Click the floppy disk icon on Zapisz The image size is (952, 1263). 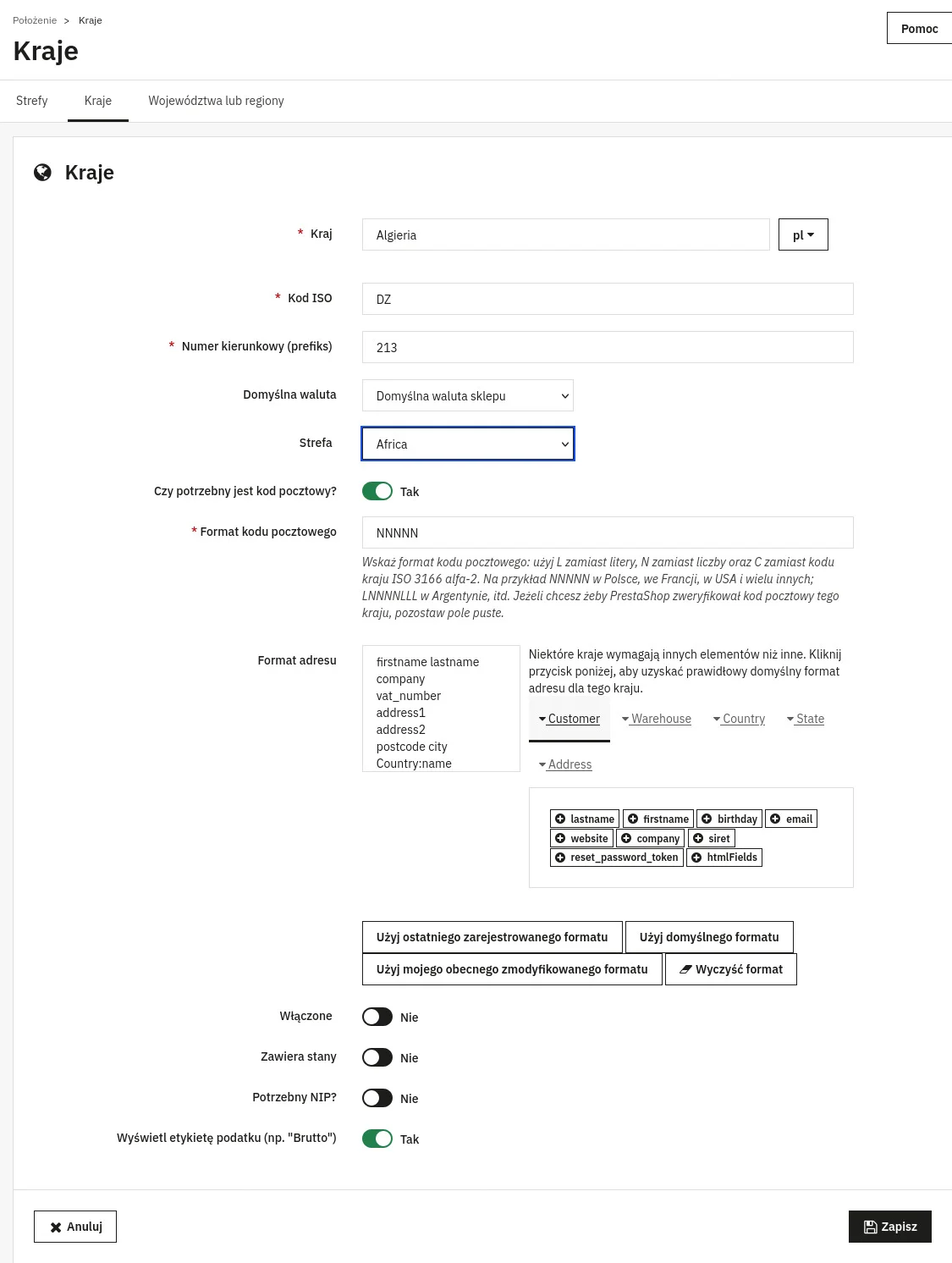[870, 1227]
